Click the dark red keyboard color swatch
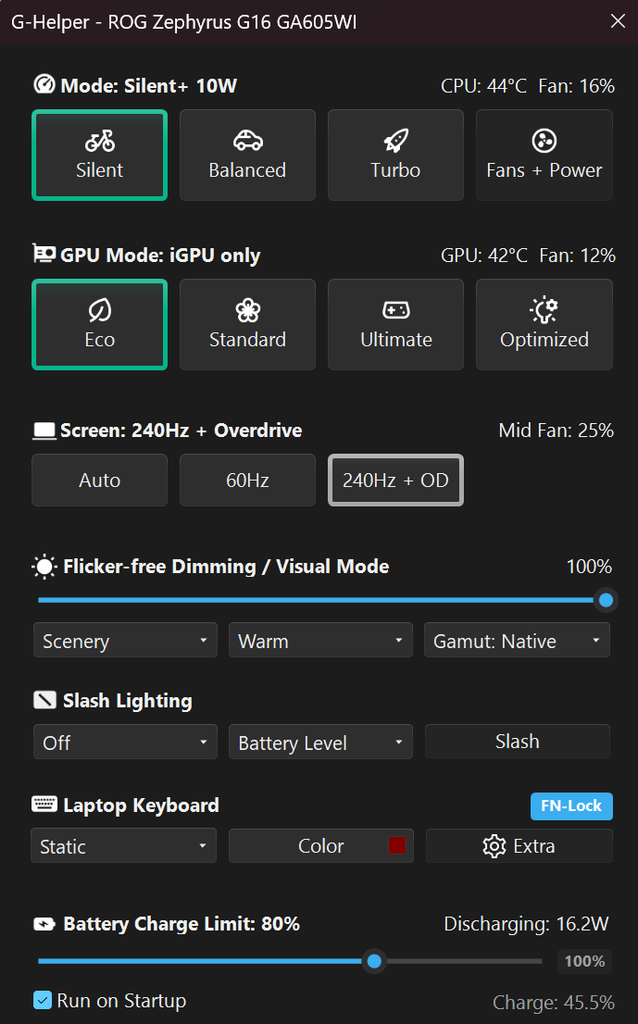This screenshot has width=638, height=1024. coord(397,845)
